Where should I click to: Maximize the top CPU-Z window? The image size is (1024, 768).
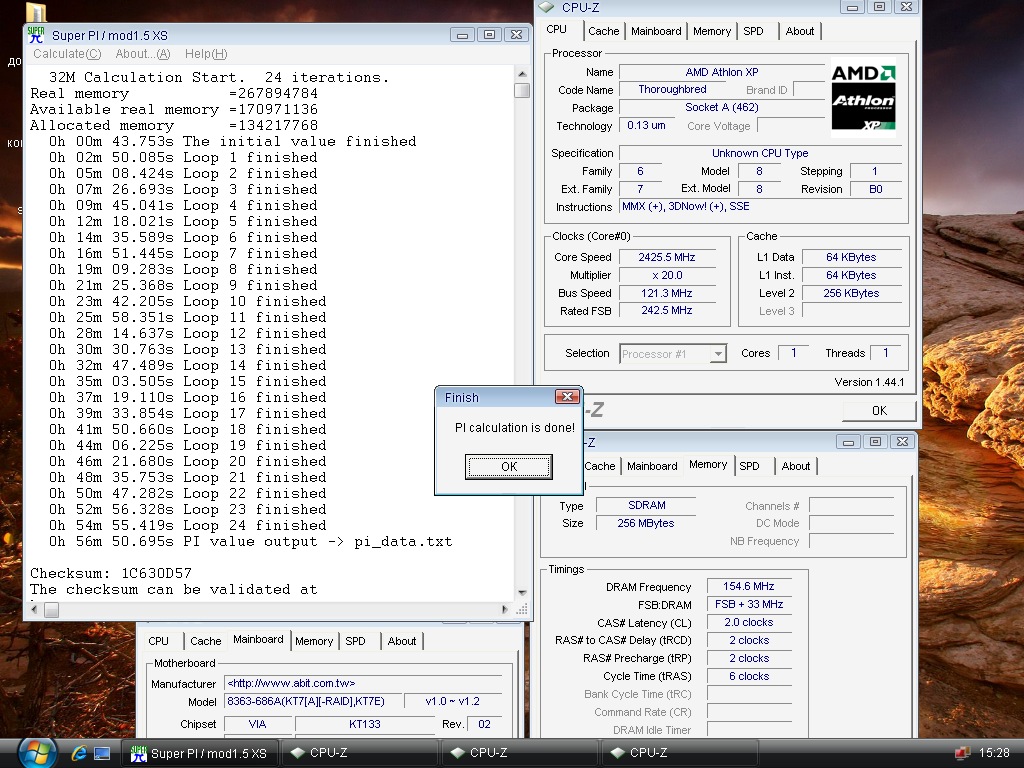(879, 7)
